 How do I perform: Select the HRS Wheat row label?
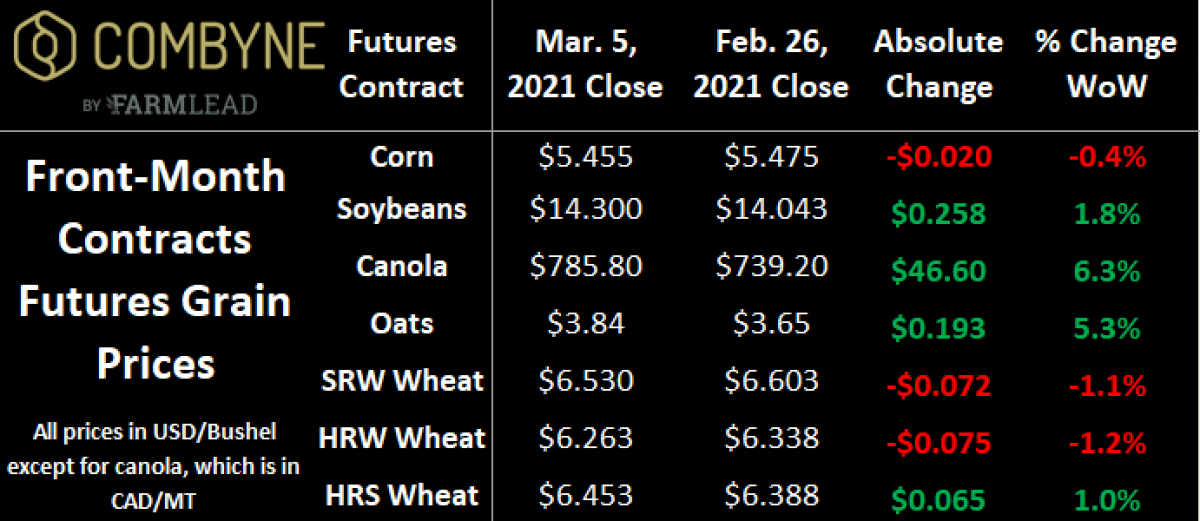401,494
